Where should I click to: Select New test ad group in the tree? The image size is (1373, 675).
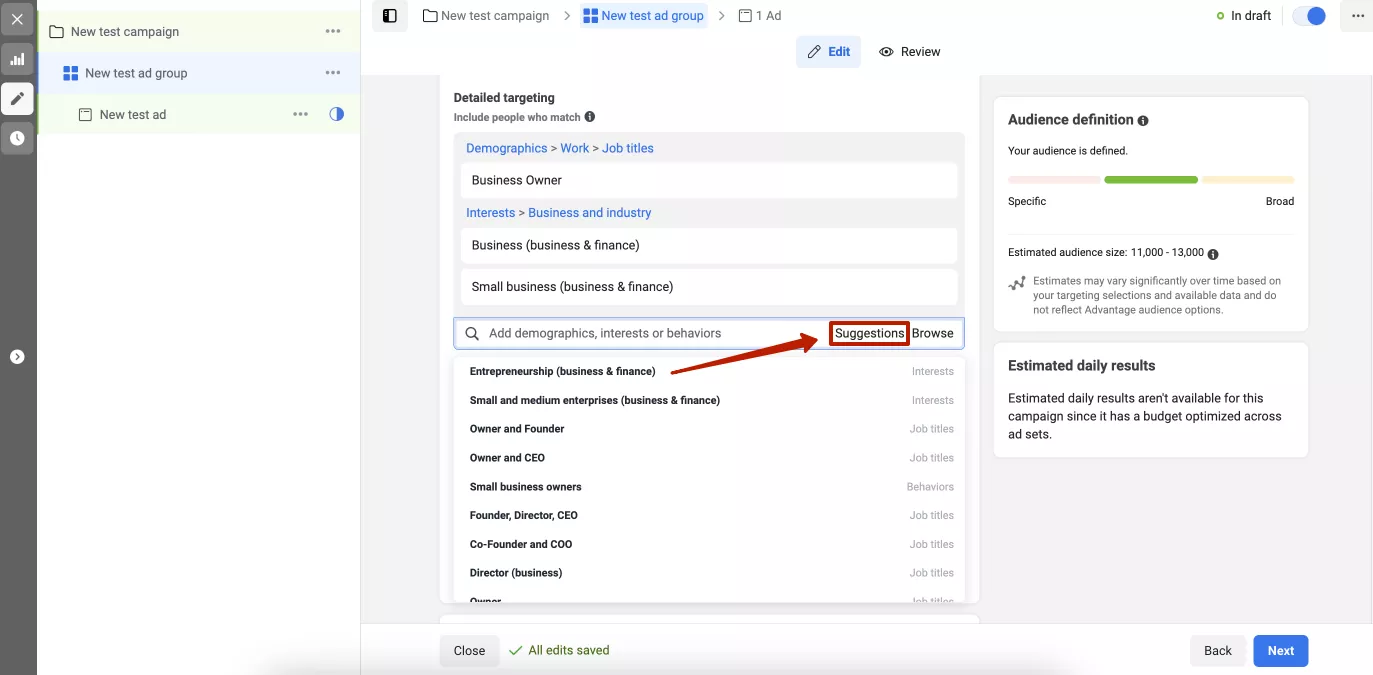pos(136,73)
